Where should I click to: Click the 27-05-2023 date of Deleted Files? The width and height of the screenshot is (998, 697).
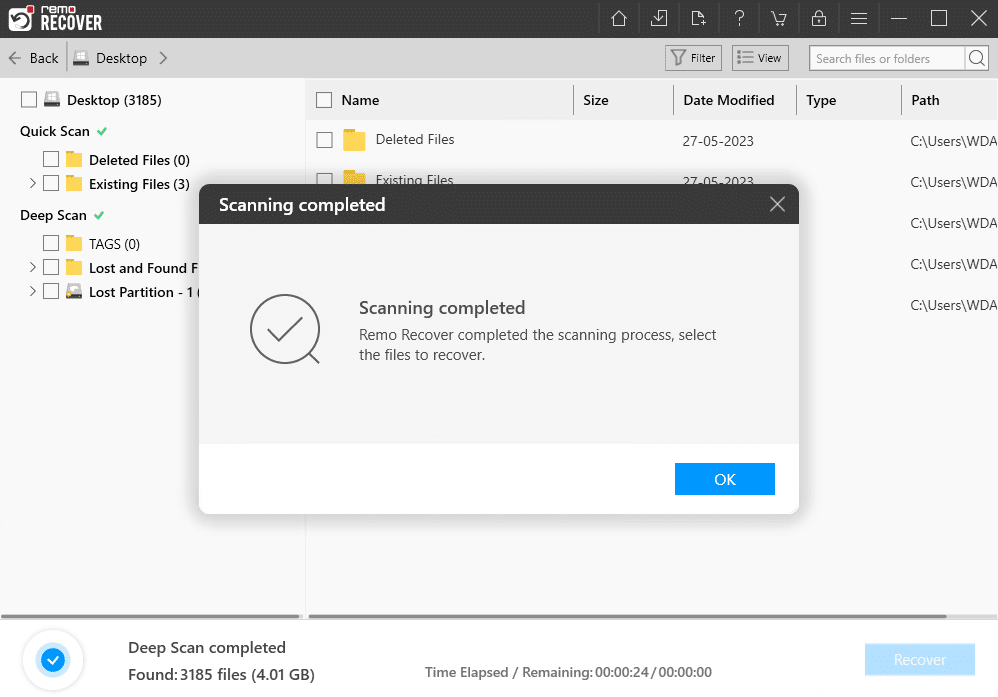coord(718,141)
